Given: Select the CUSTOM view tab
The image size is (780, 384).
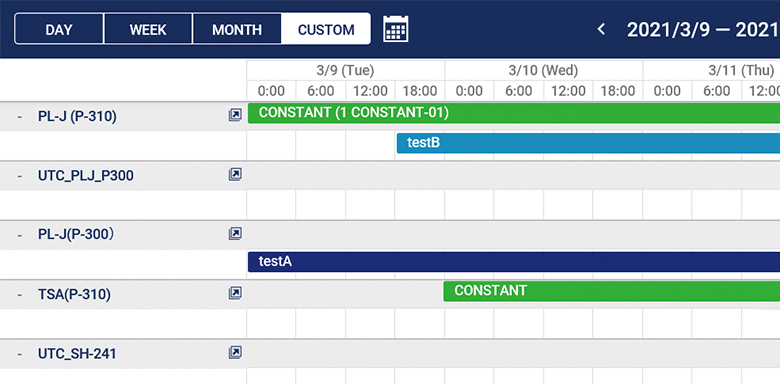Looking at the screenshot, I should click(326, 29).
